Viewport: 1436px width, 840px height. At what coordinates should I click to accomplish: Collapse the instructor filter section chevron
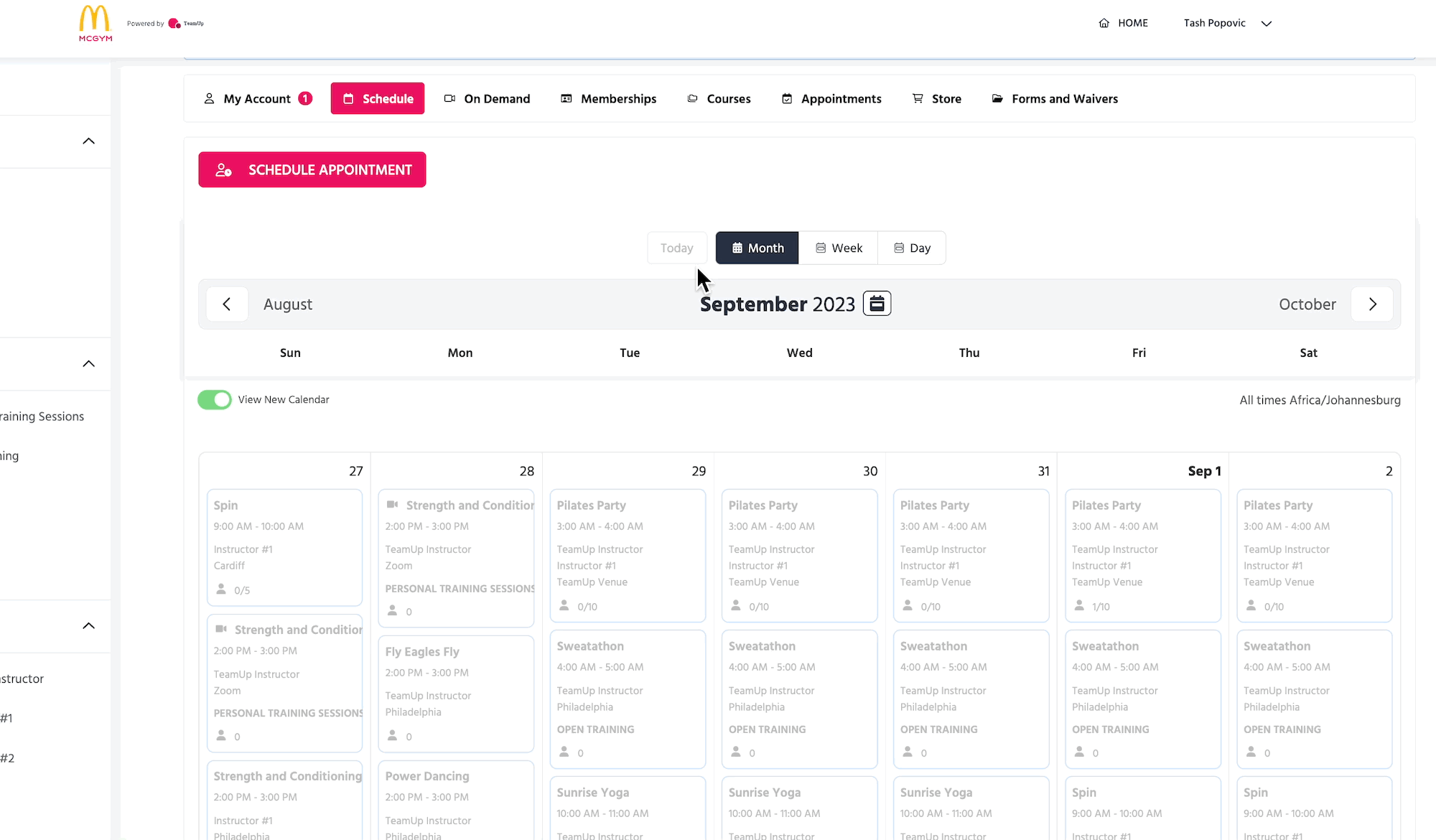88,626
